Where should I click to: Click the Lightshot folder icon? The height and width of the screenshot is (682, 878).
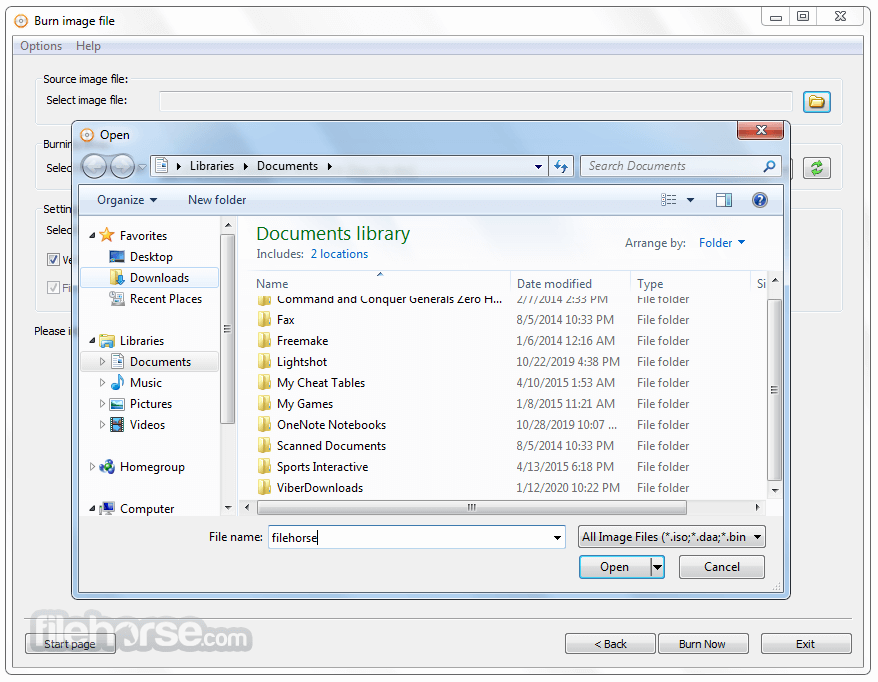pyautogui.click(x=264, y=362)
